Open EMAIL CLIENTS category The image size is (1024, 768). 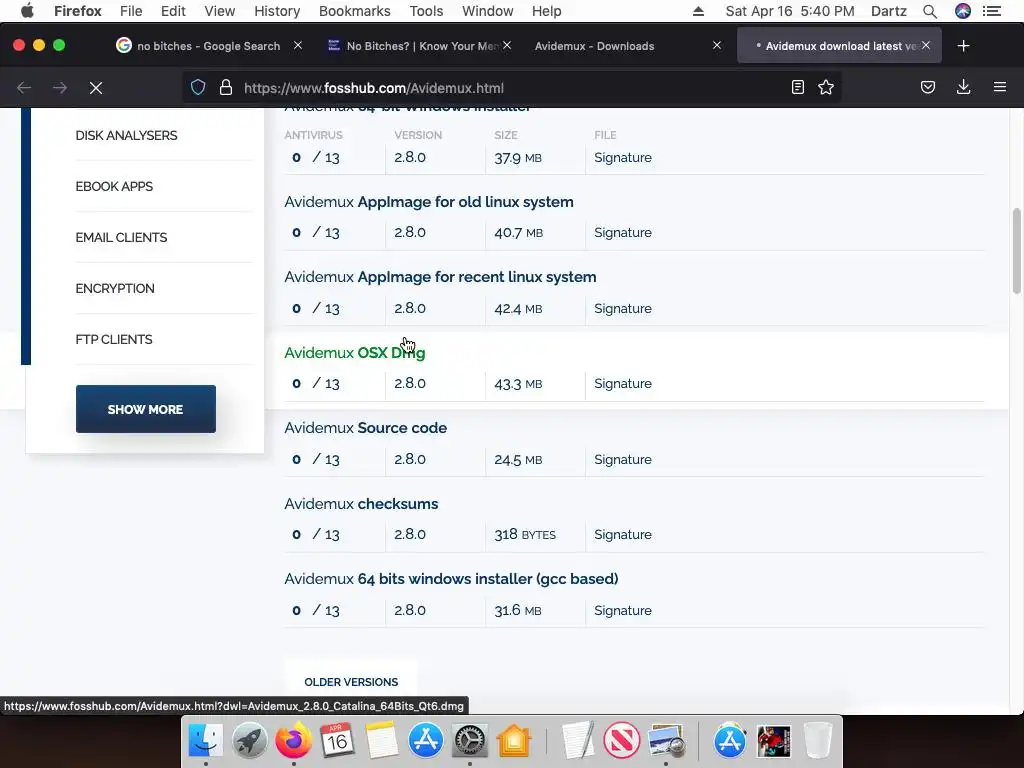(x=121, y=237)
